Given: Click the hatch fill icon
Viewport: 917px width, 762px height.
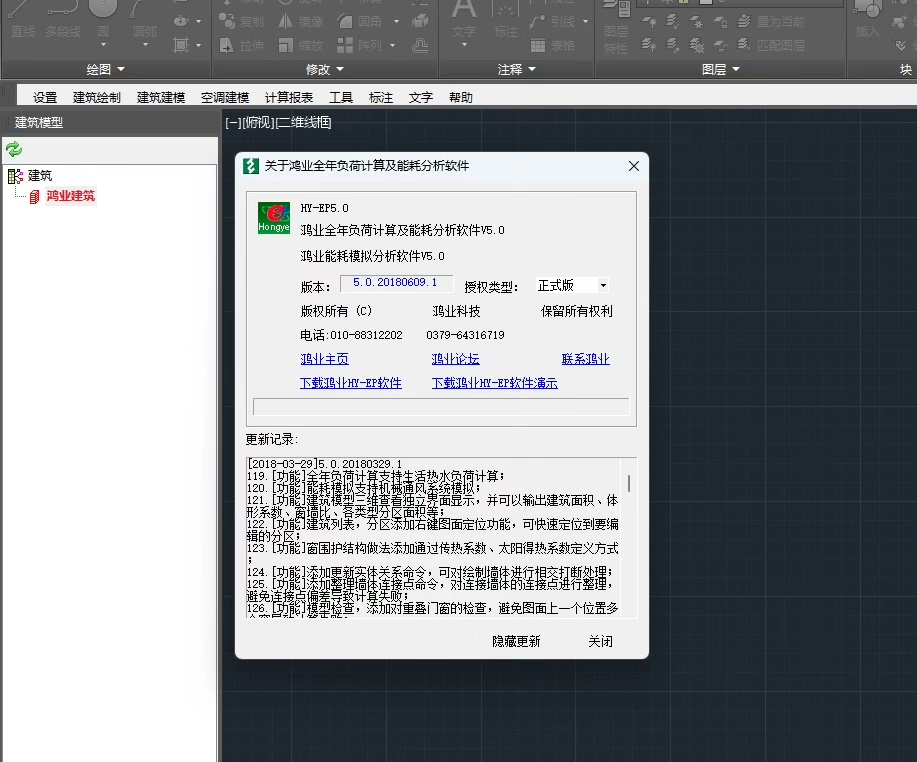Looking at the screenshot, I should pyautogui.click(x=181, y=45).
